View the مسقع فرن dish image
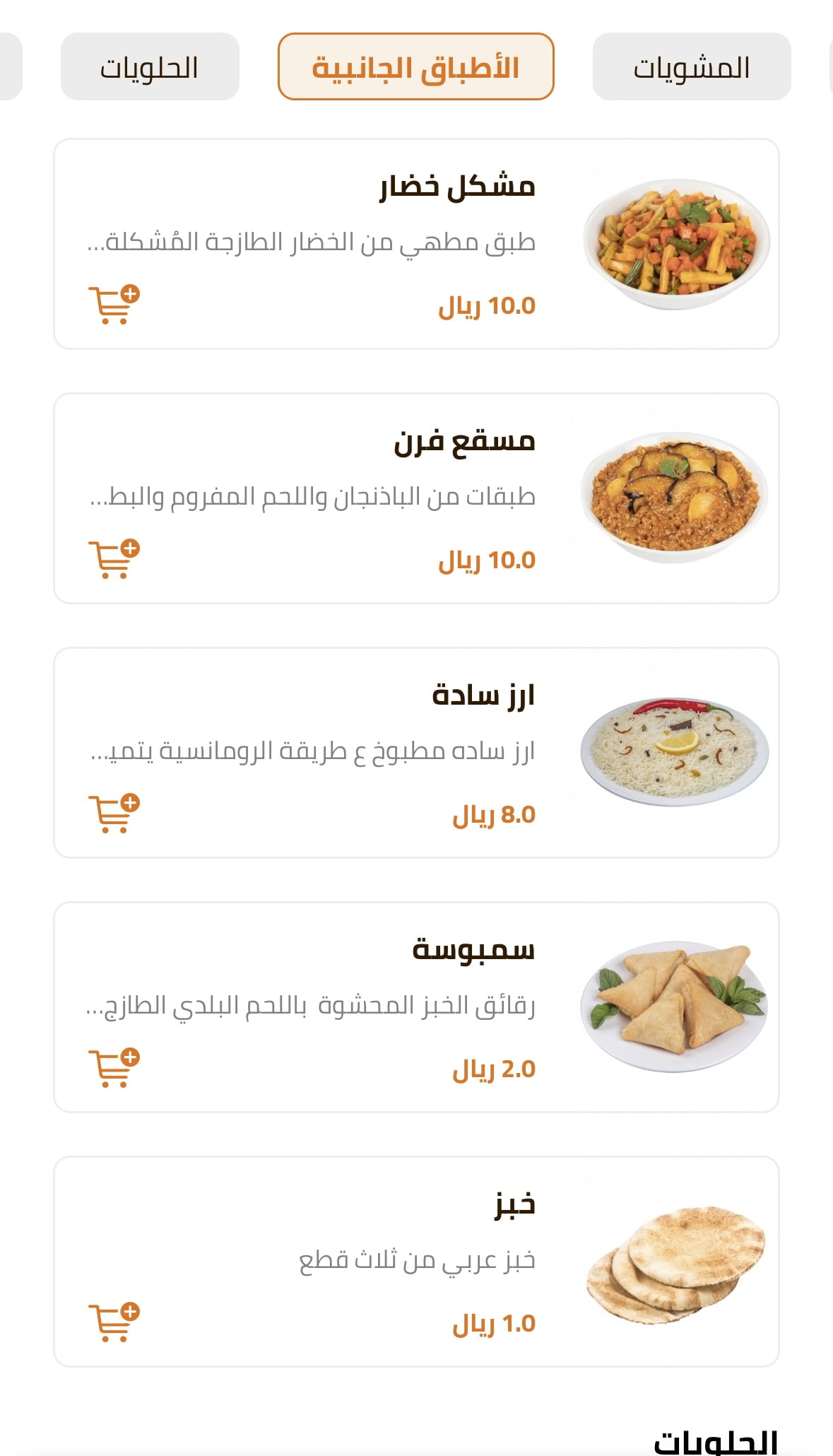This screenshot has height=1456, width=833. [x=675, y=497]
